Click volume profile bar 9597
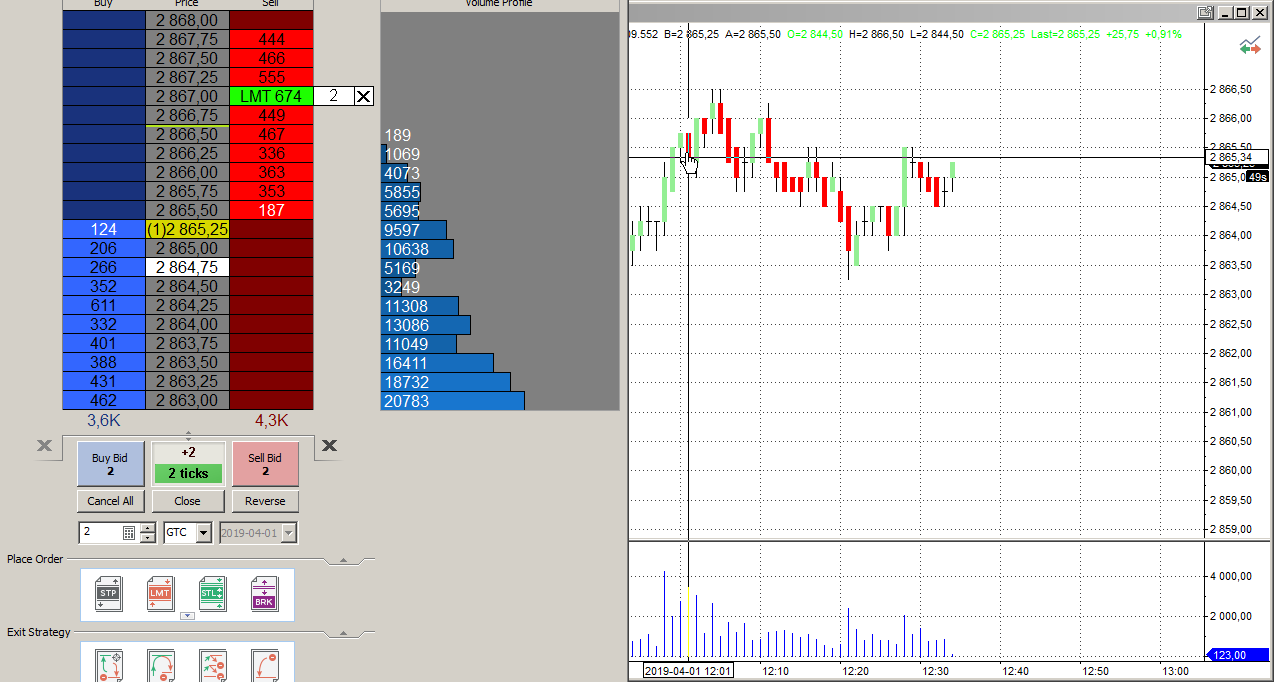Viewport: 1274px width, 682px height. click(x=414, y=229)
